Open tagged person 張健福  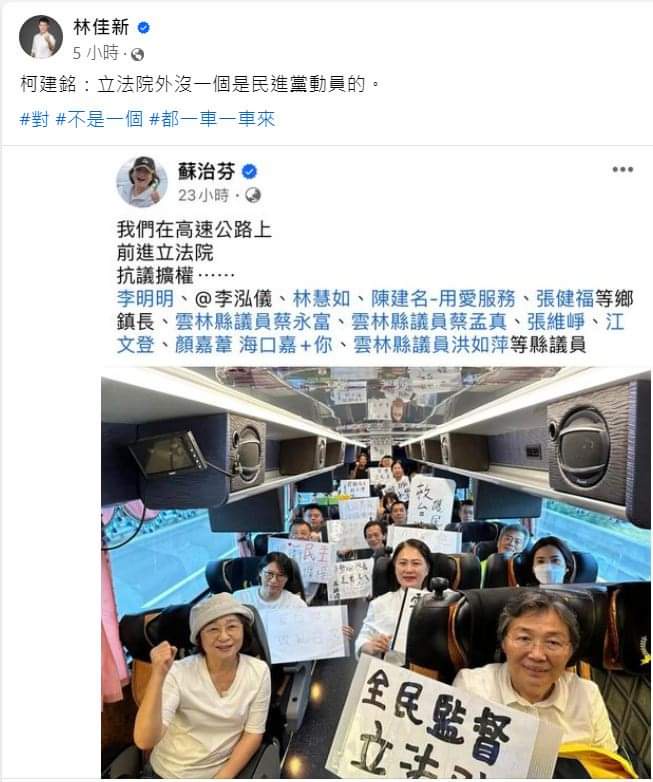tap(565, 299)
